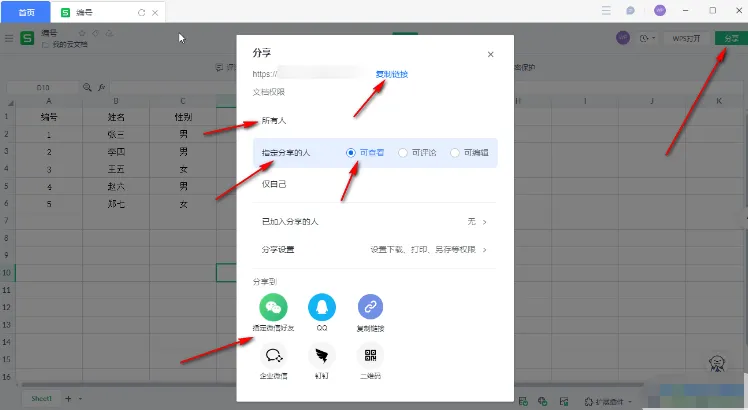The width and height of the screenshot is (748, 410).
Task: Add a new sheet with plus
Action: (68, 399)
